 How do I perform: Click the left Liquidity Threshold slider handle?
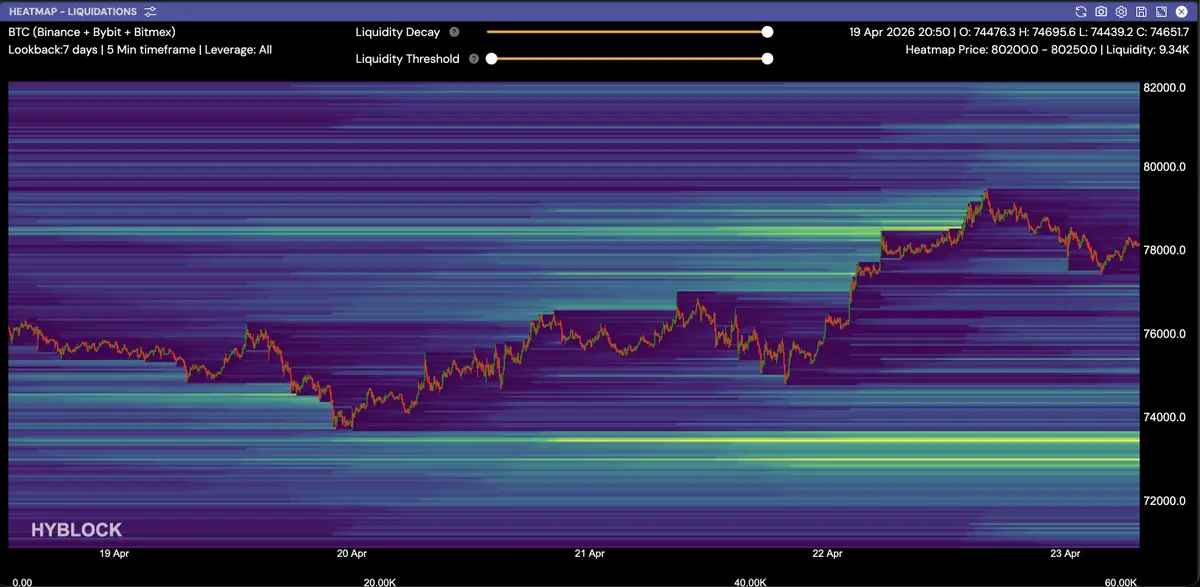tap(491, 59)
